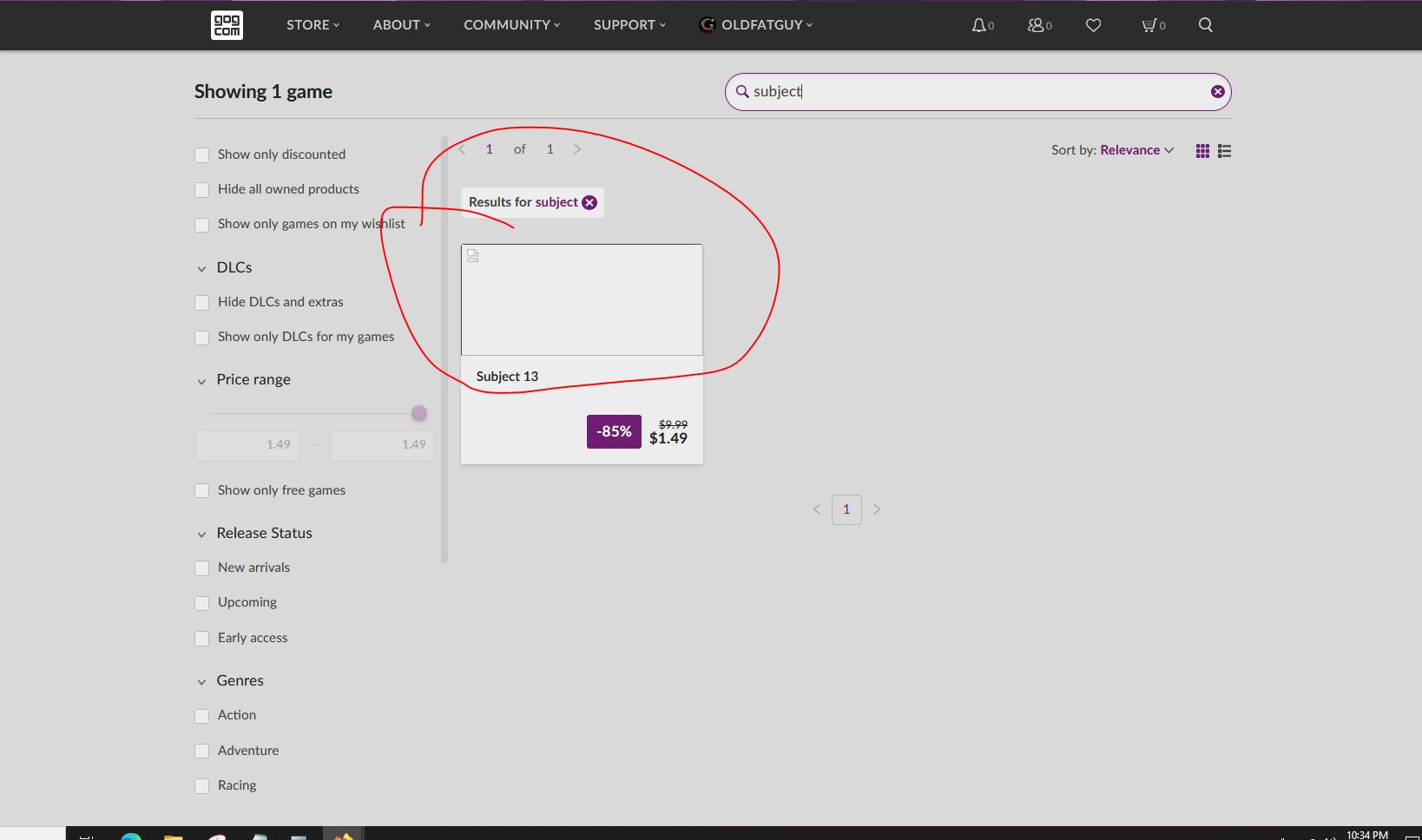Open the 'Sort by: Relevance' dropdown

pyautogui.click(x=1112, y=150)
